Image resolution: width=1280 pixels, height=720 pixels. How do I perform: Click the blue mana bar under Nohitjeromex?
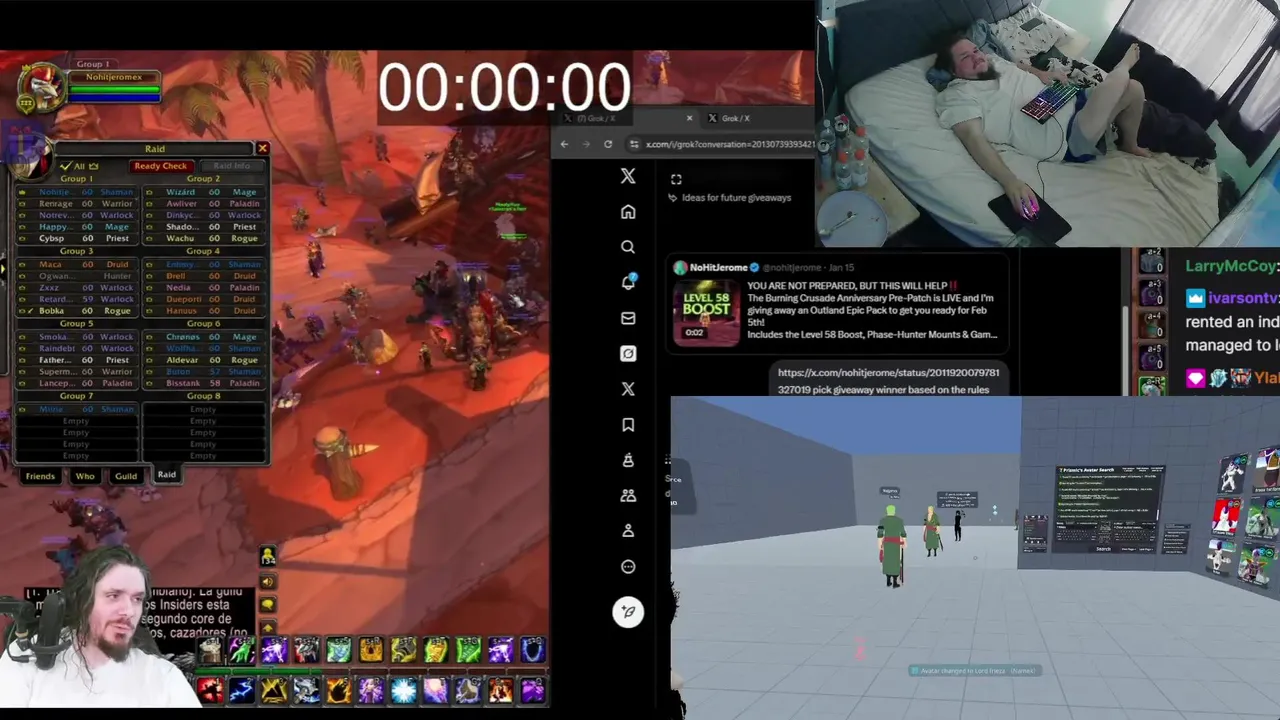114,98
